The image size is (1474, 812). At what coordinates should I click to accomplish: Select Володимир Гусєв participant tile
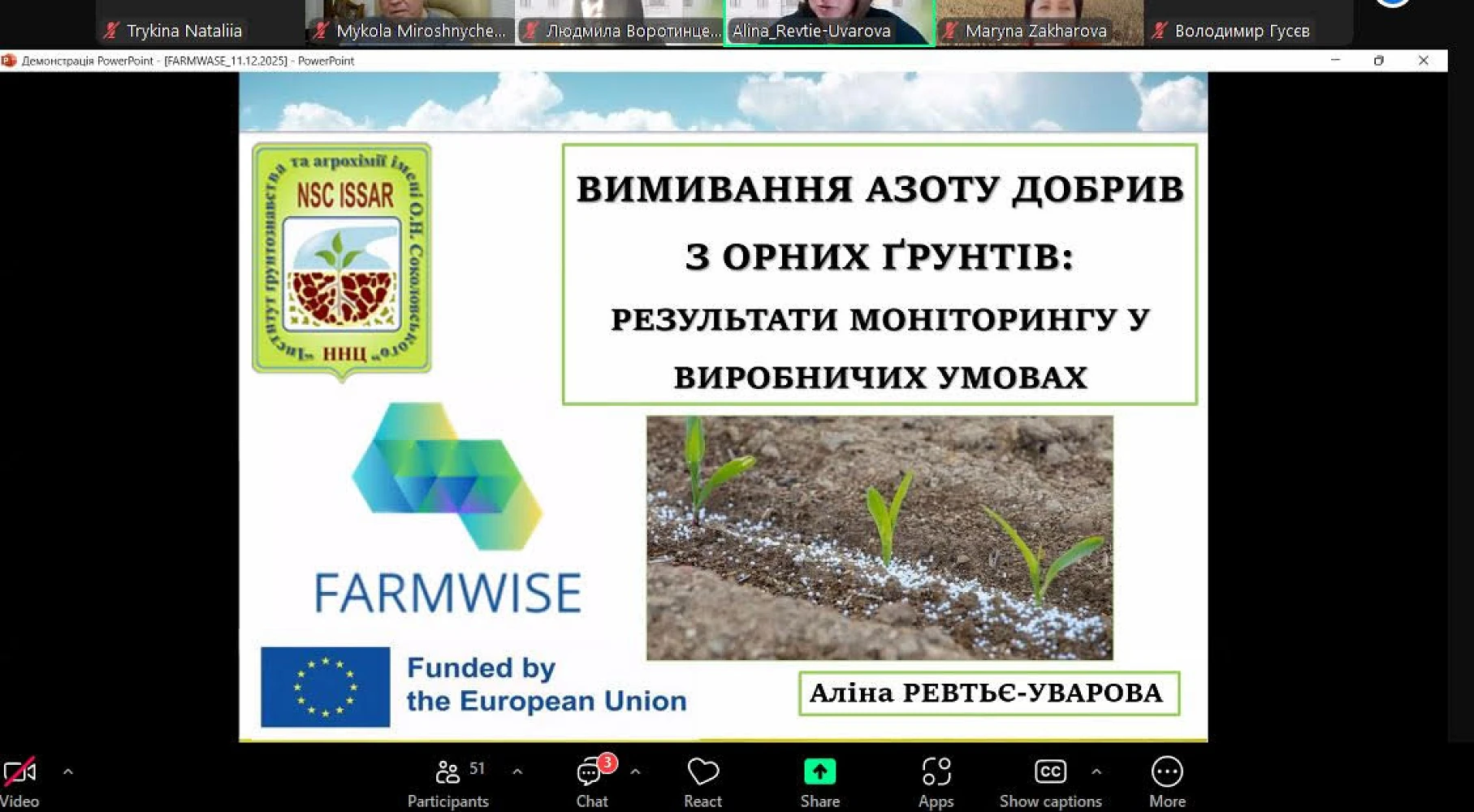click(1248, 22)
